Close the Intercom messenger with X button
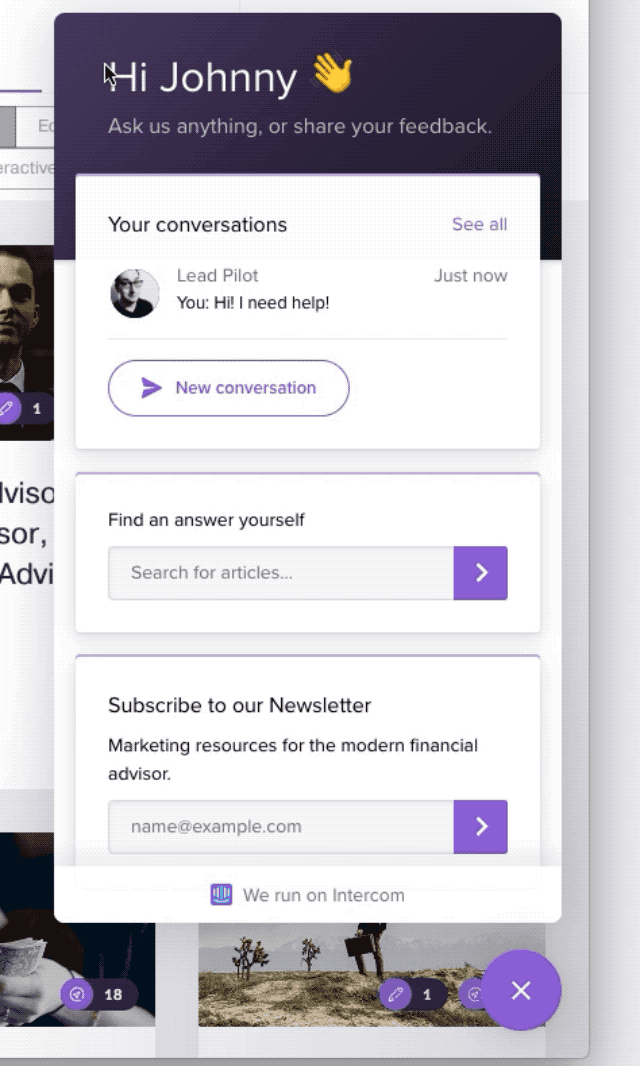 coord(521,991)
